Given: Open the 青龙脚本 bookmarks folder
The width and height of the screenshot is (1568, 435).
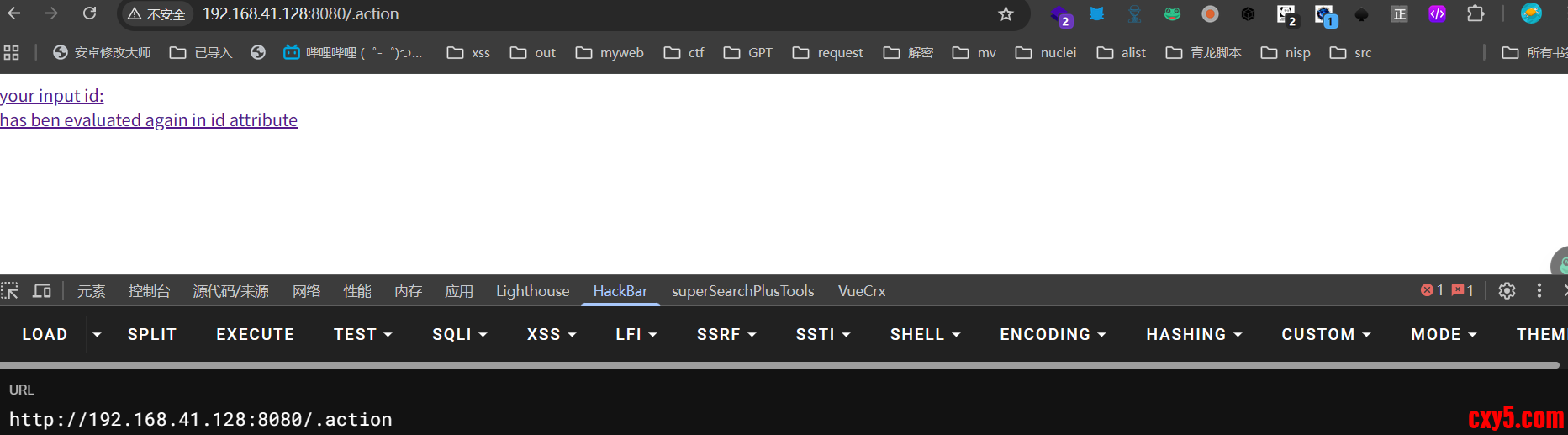Looking at the screenshot, I should (1204, 52).
